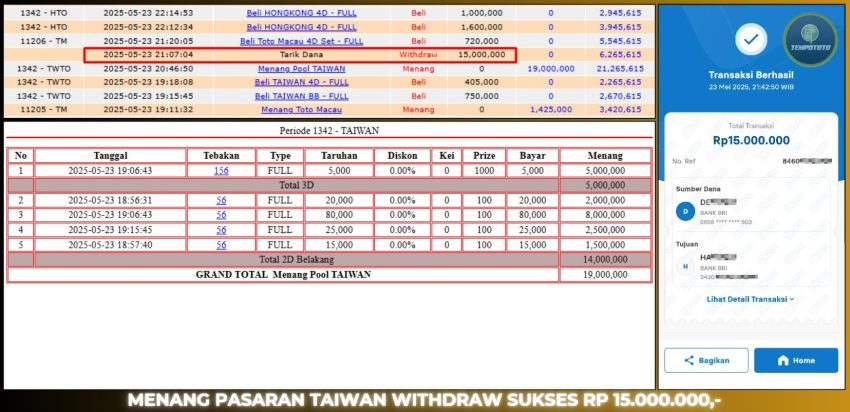
Task: Click the Menang column header
Action: 605,156
